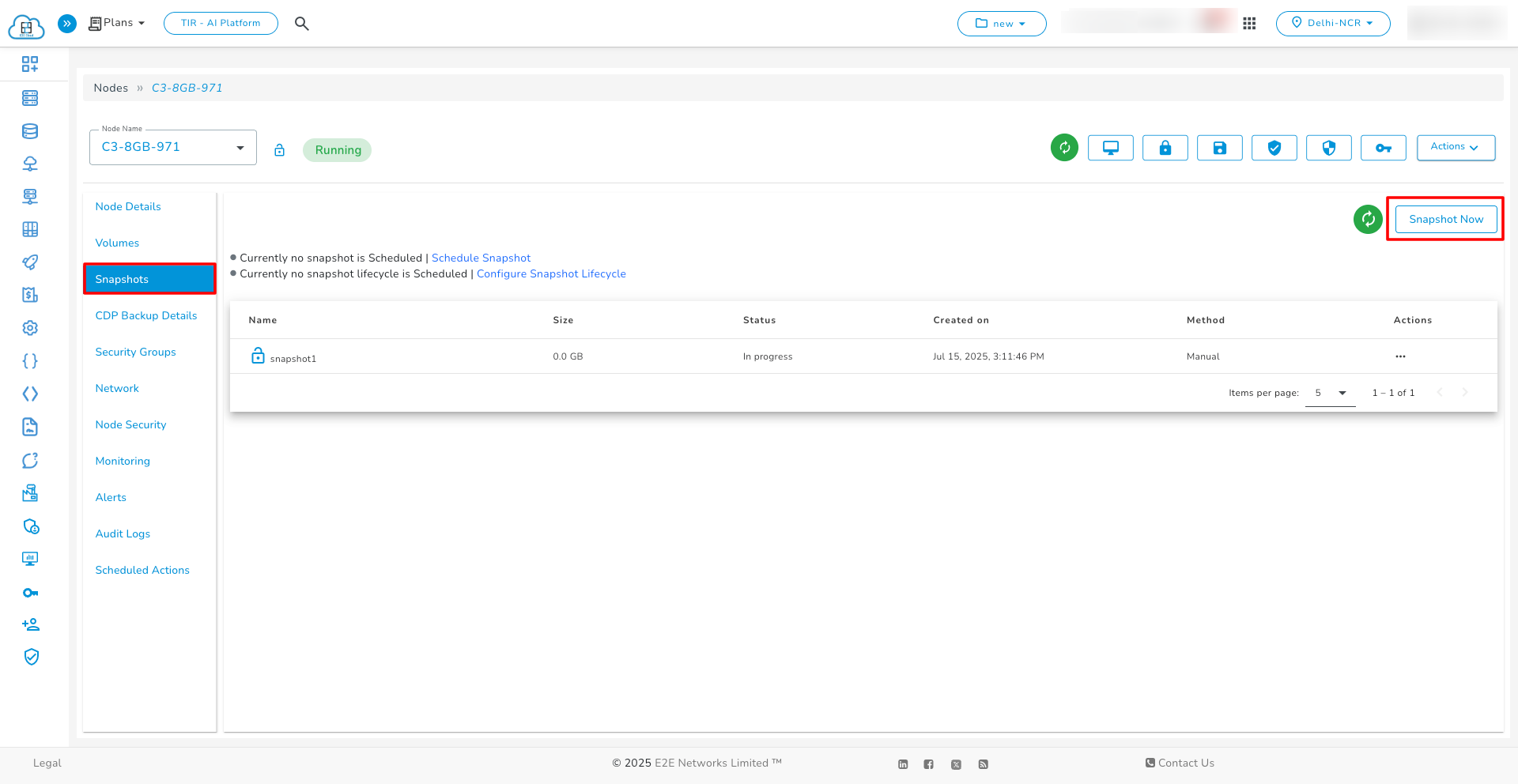Open the Actions dropdown menu
Screen dimensions: 1518x784
coord(1455,147)
